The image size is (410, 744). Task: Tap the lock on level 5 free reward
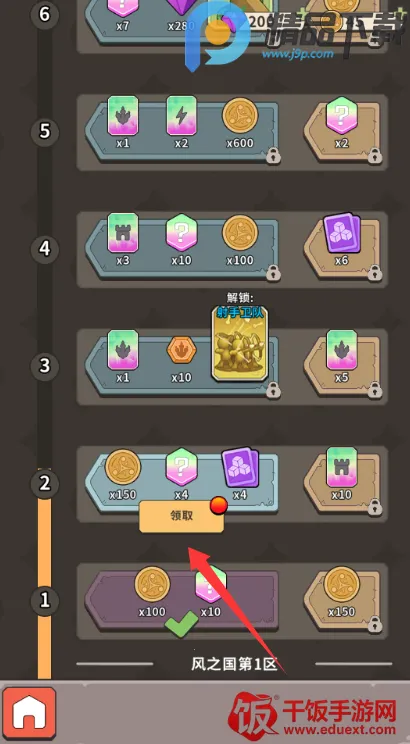(273, 155)
